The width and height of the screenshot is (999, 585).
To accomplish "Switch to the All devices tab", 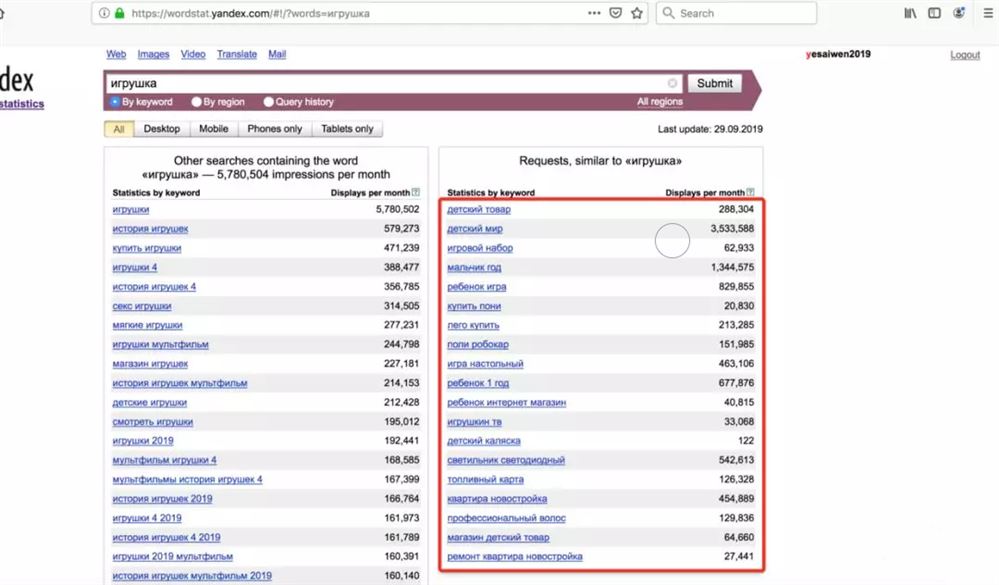I will click(x=119, y=129).
